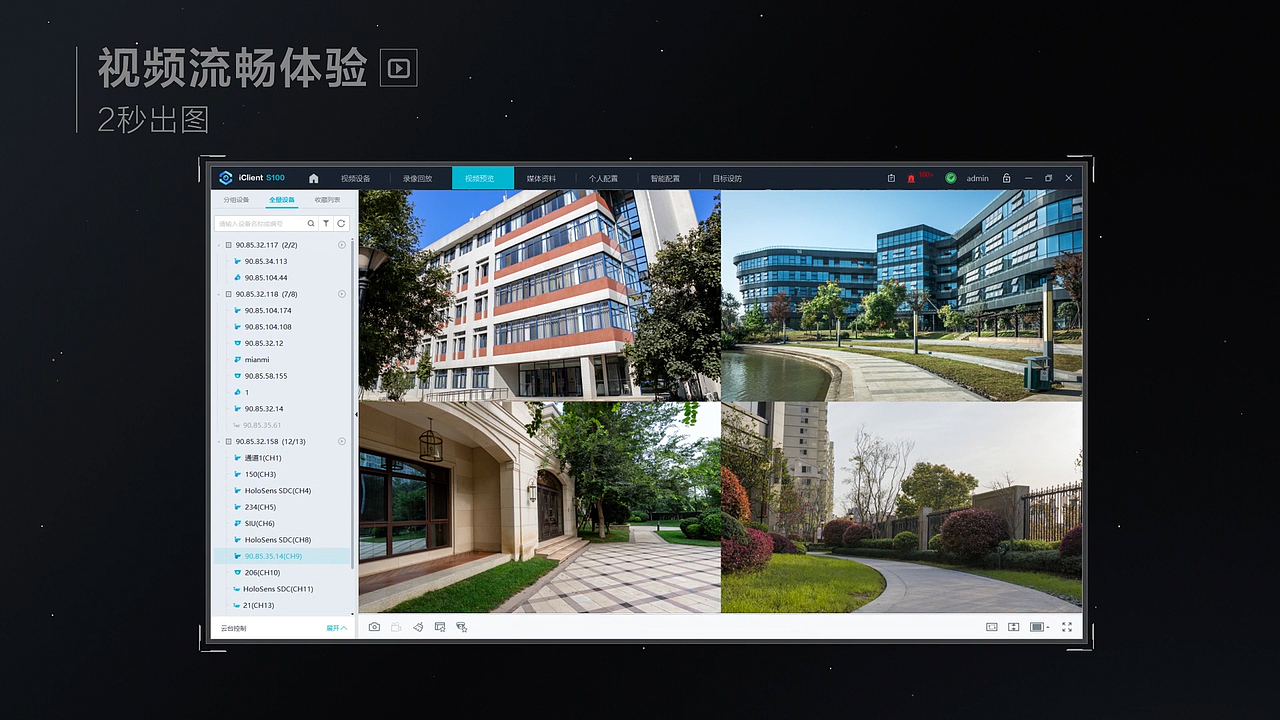1280x720 pixels.
Task: Open the device filter funnel
Action: [326, 224]
